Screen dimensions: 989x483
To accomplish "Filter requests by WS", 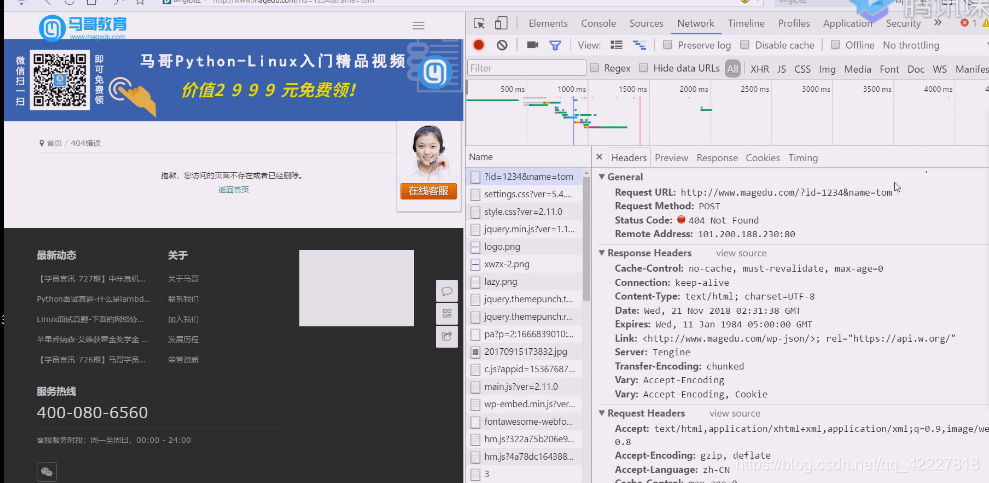I will [x=940, y=69].
